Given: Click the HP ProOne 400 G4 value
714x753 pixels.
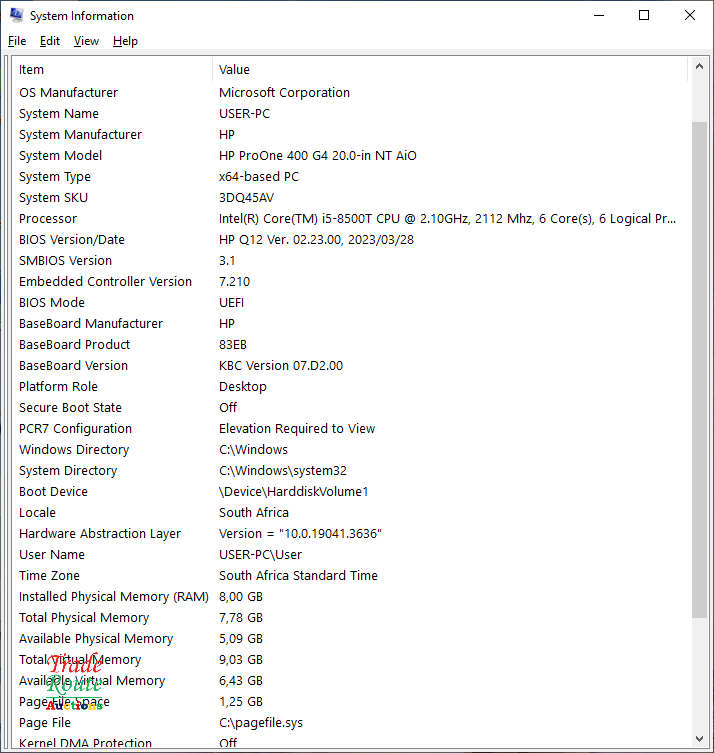Looking at the screenshot, I should point(318,156).
